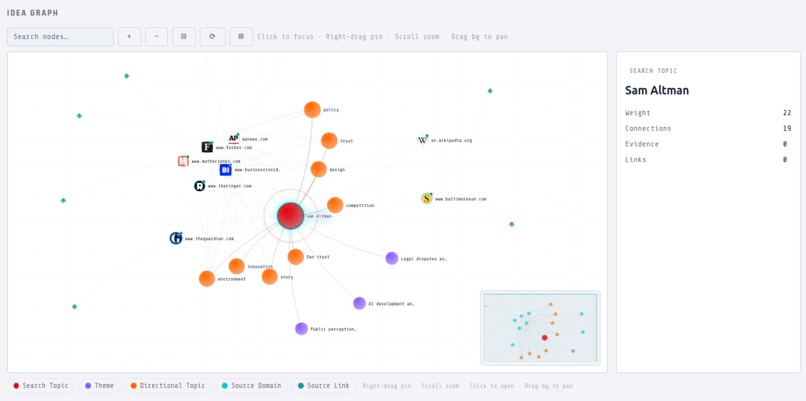Select the environment orange node

pyautogui.click(x=207, y=279)
